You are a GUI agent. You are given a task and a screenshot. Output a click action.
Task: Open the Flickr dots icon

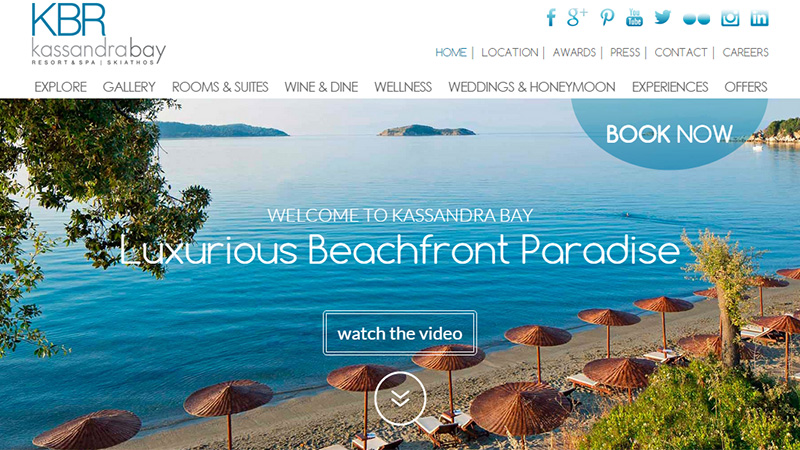[696, 19]
